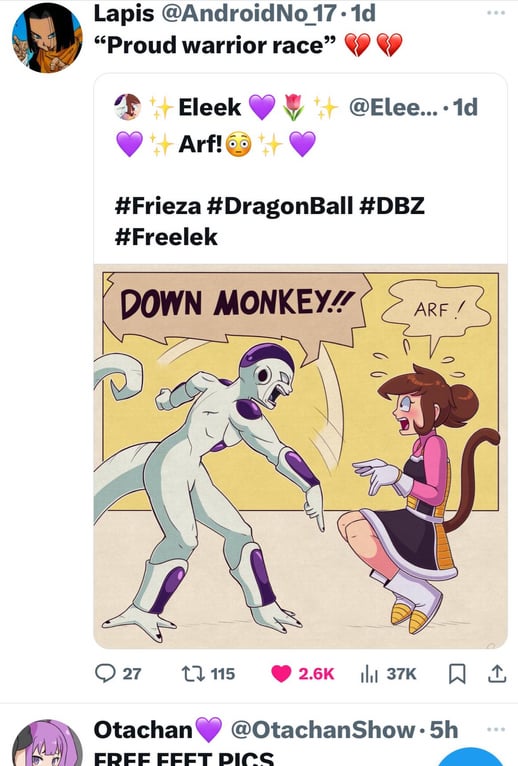View analytics icon showing 37K views

point(369,674)
